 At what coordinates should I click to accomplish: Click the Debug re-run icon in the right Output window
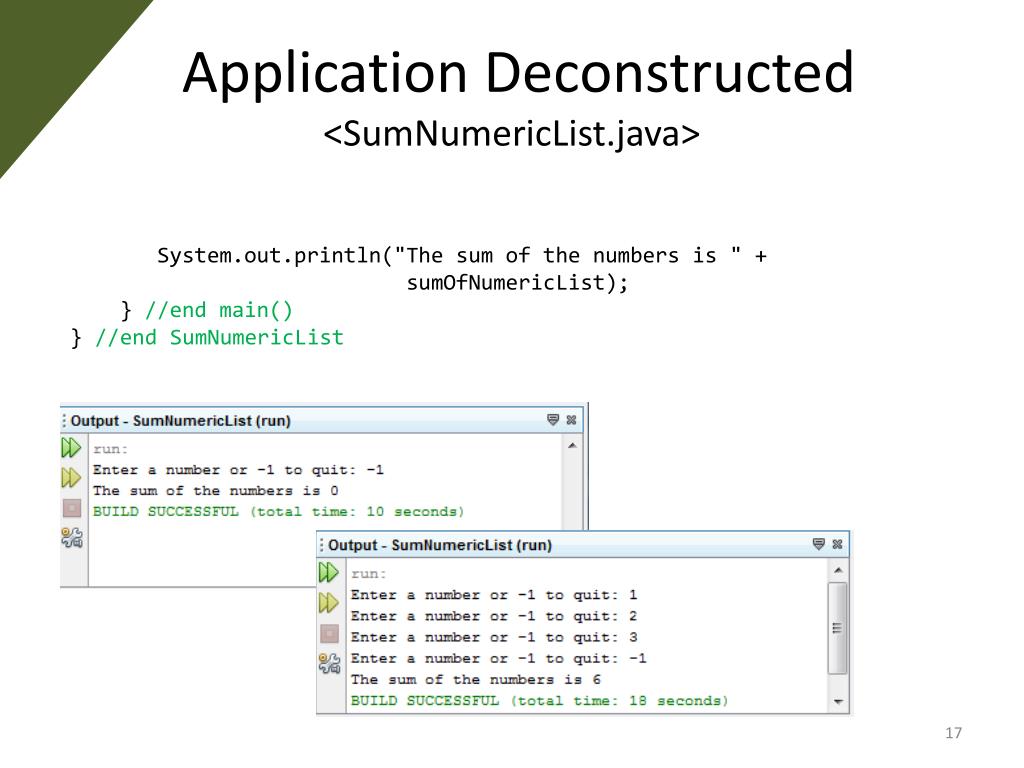[328, 603]
